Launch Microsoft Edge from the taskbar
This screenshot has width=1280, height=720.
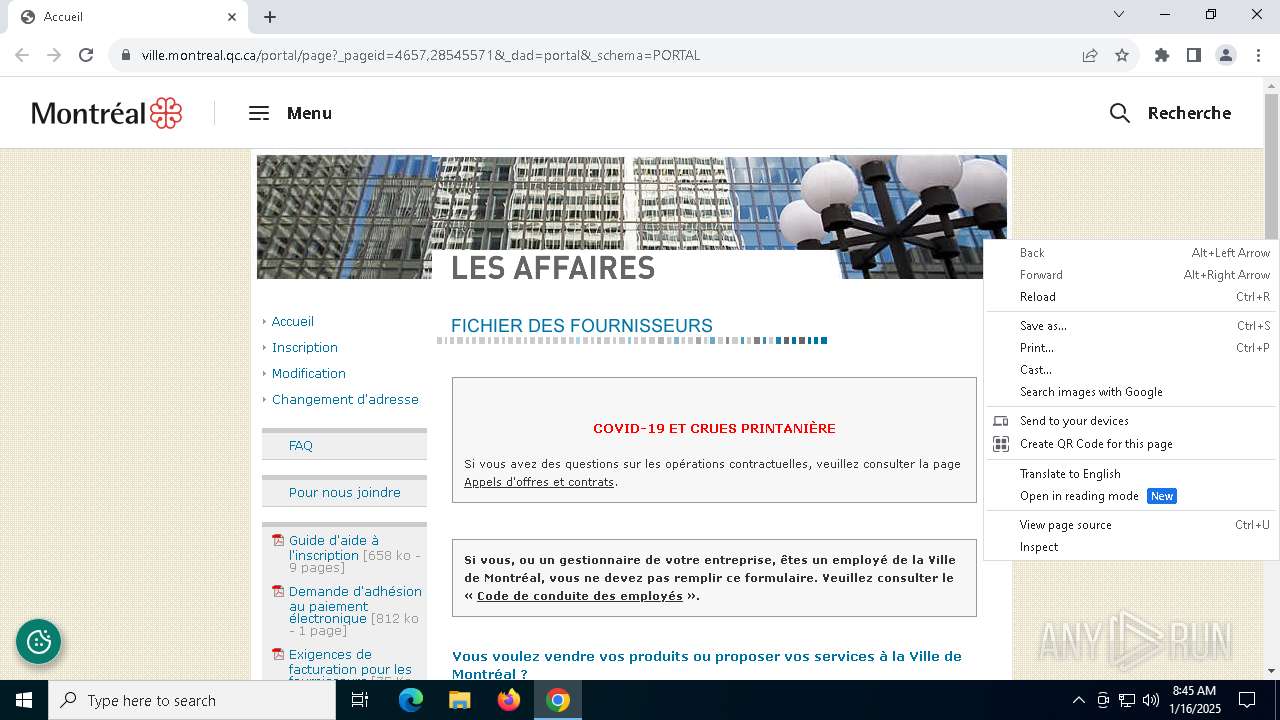pyautogui.click(x=411, y=700)
